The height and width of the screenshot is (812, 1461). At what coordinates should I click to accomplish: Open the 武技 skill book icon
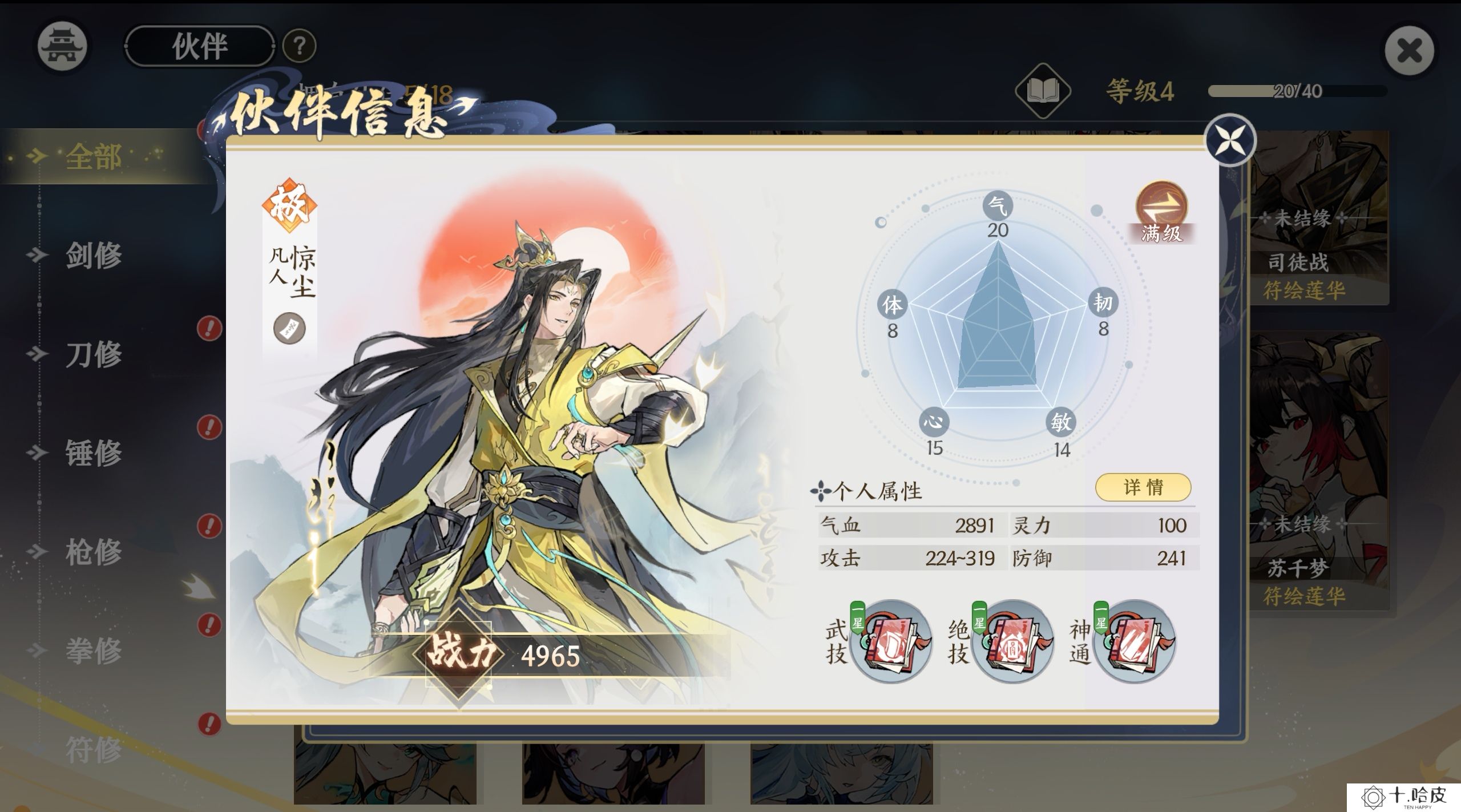tap(890, 641)
